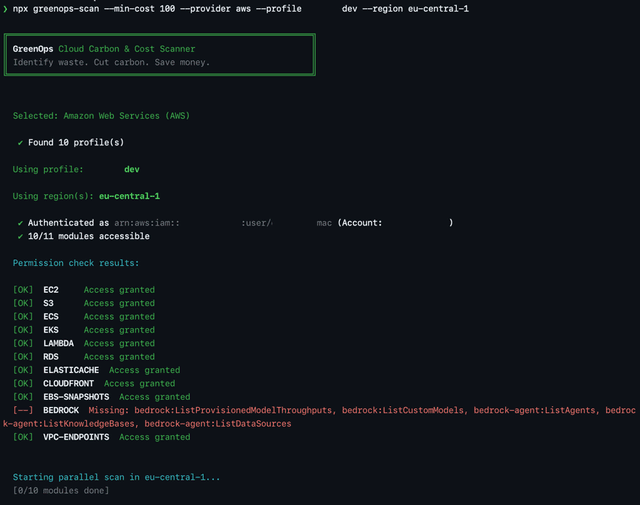Click the green prompt arrow before npx

pos(5,9)
